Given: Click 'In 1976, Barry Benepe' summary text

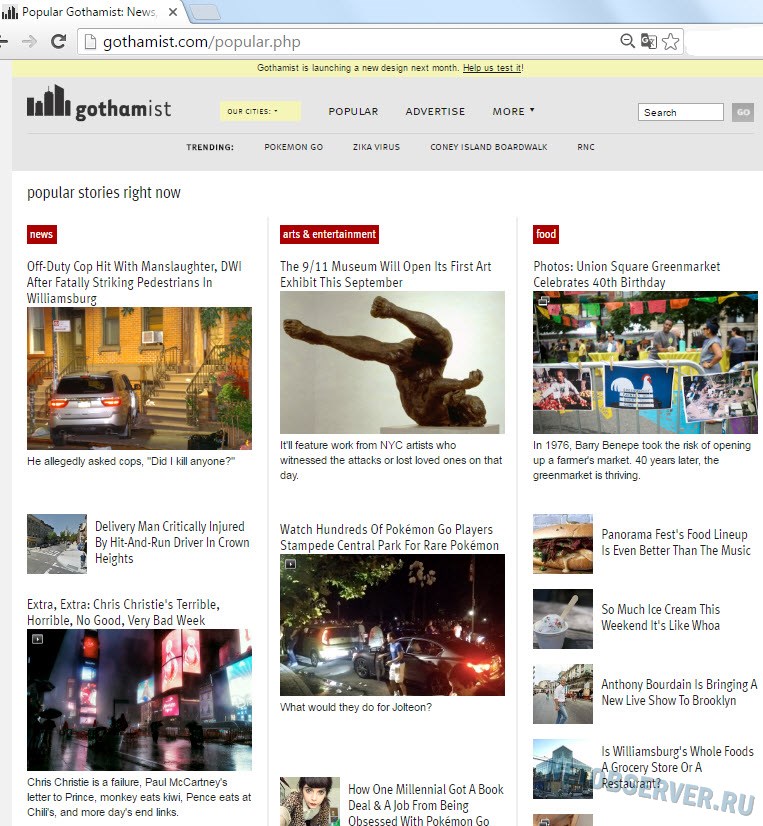Looking at the screenshot, I should click(642, 460).
